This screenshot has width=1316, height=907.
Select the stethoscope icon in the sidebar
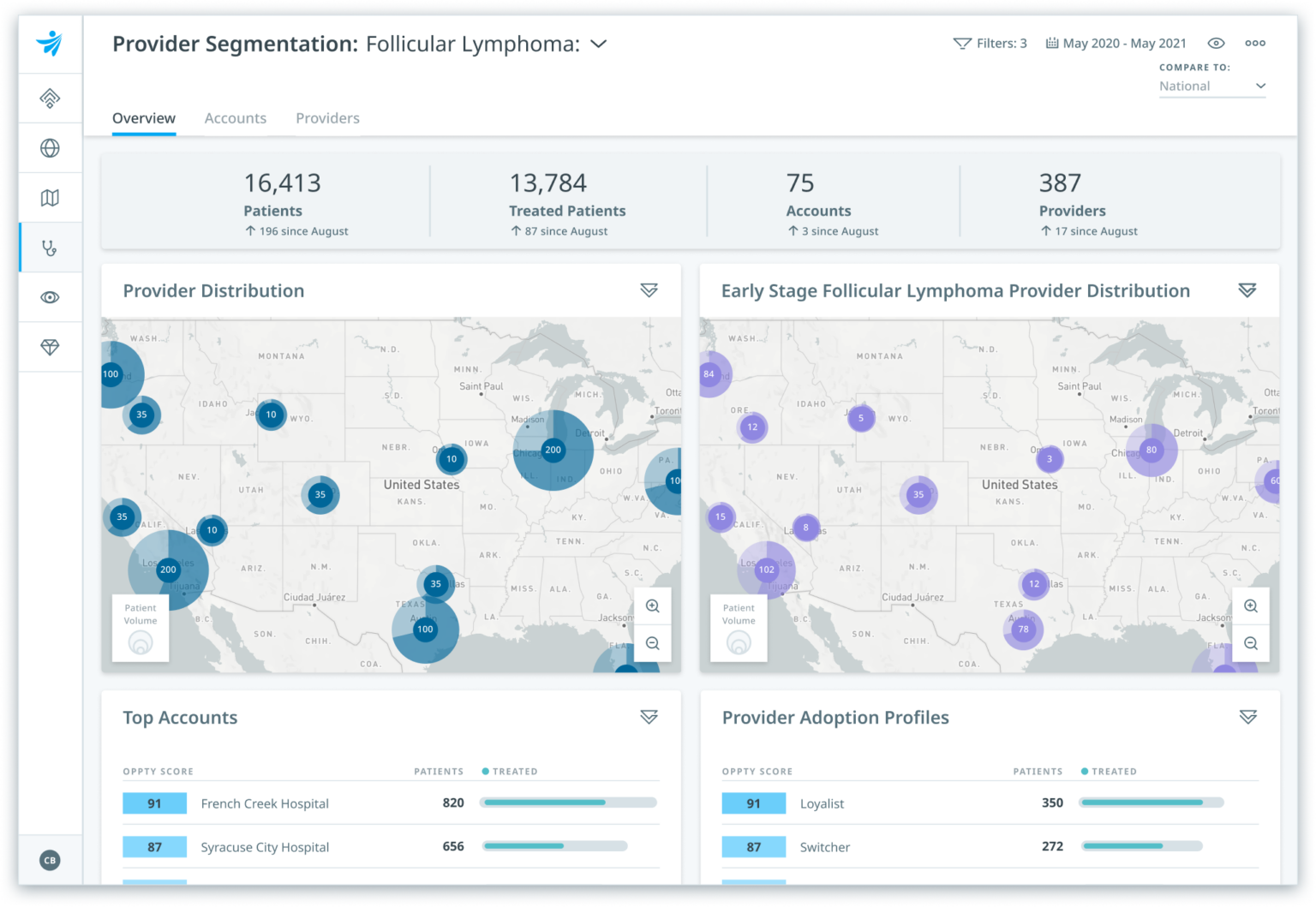[50, 248]
